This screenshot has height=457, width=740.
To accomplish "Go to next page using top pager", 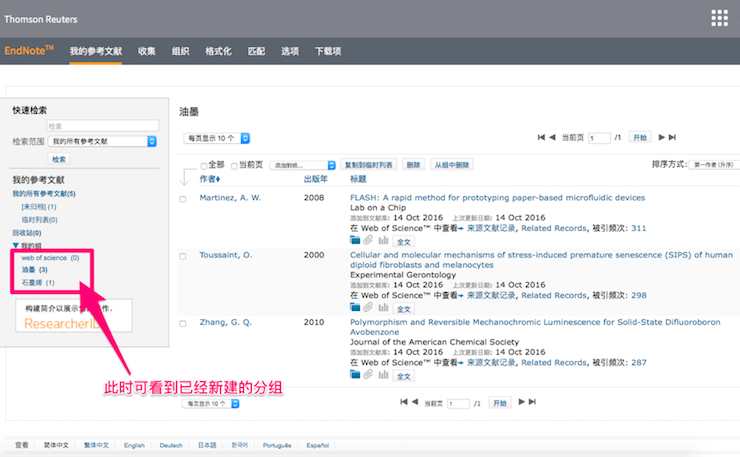I will 661,137.
